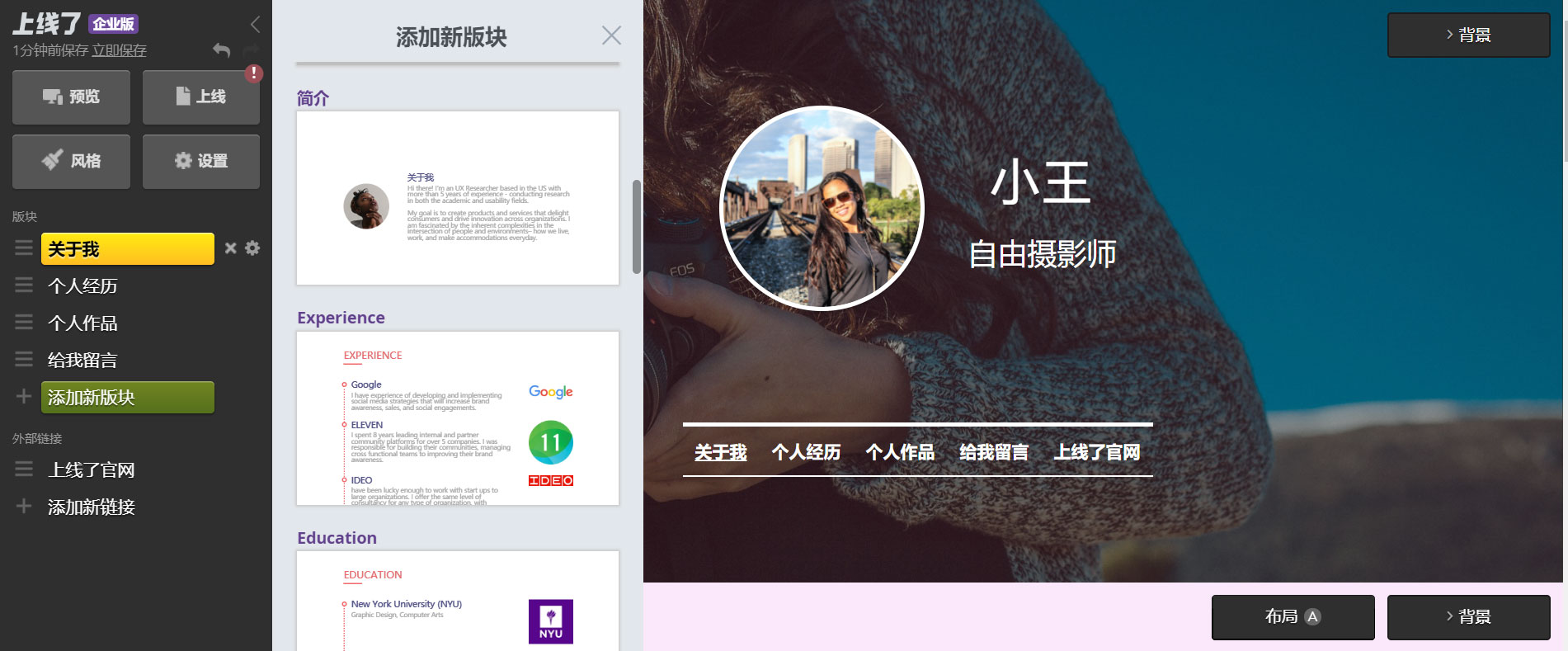Click the 自由摄影师 subtitle text
1568x651 pixels.
[1042, 253]
